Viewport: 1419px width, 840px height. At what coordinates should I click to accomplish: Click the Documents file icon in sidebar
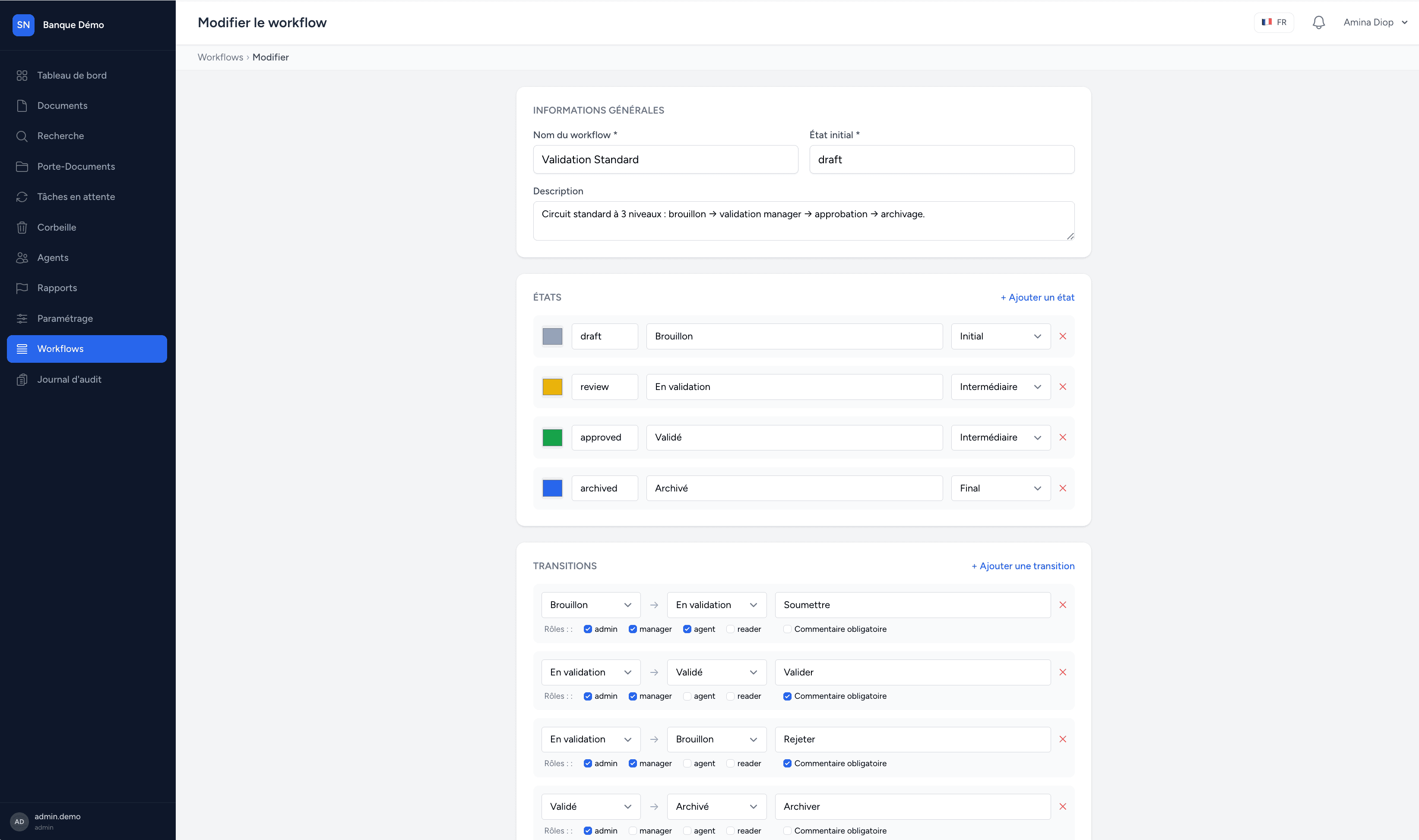[x=22, y=106]
